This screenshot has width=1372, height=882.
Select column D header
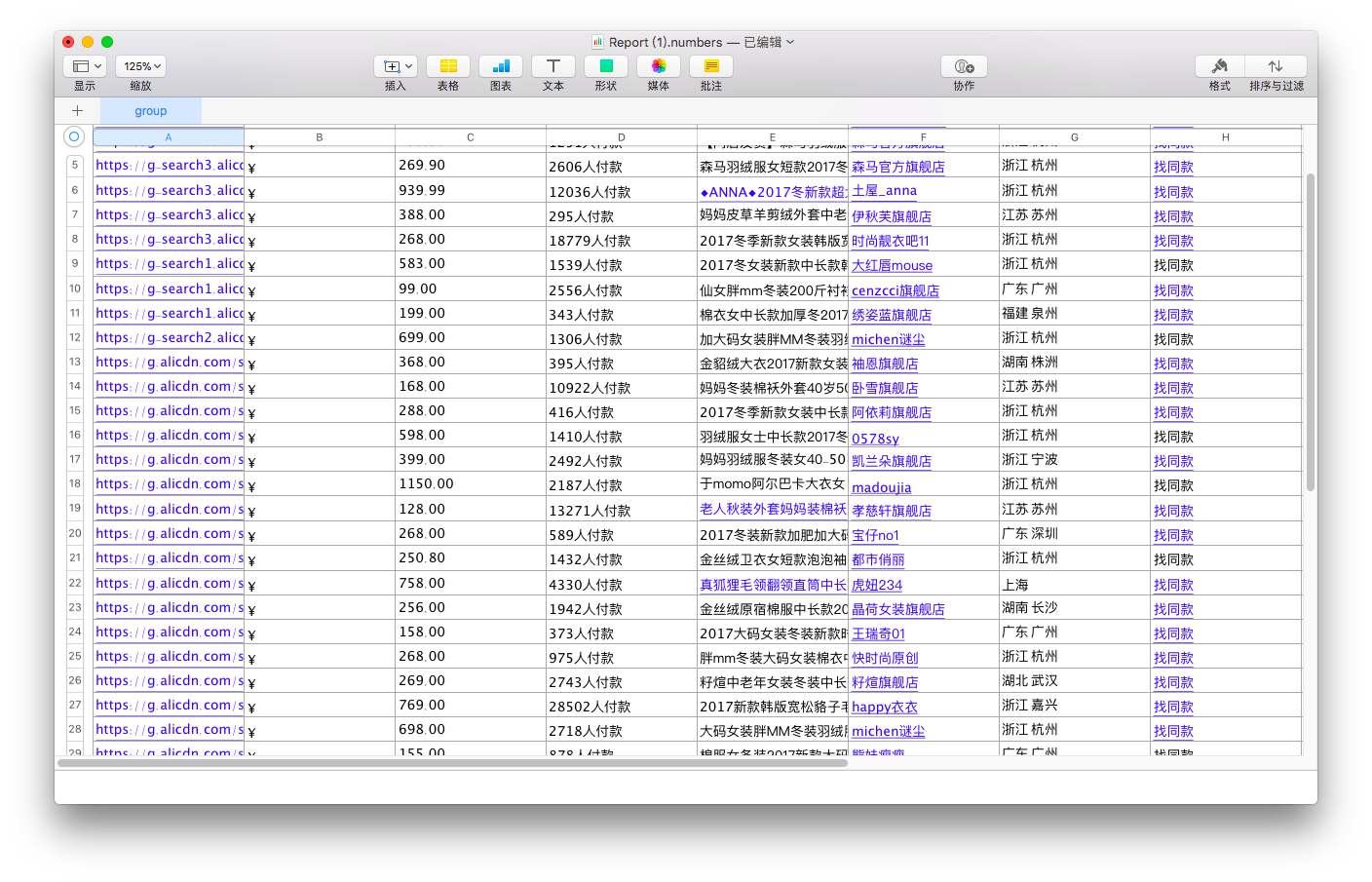pyautogui.click(x=622, y=137)
